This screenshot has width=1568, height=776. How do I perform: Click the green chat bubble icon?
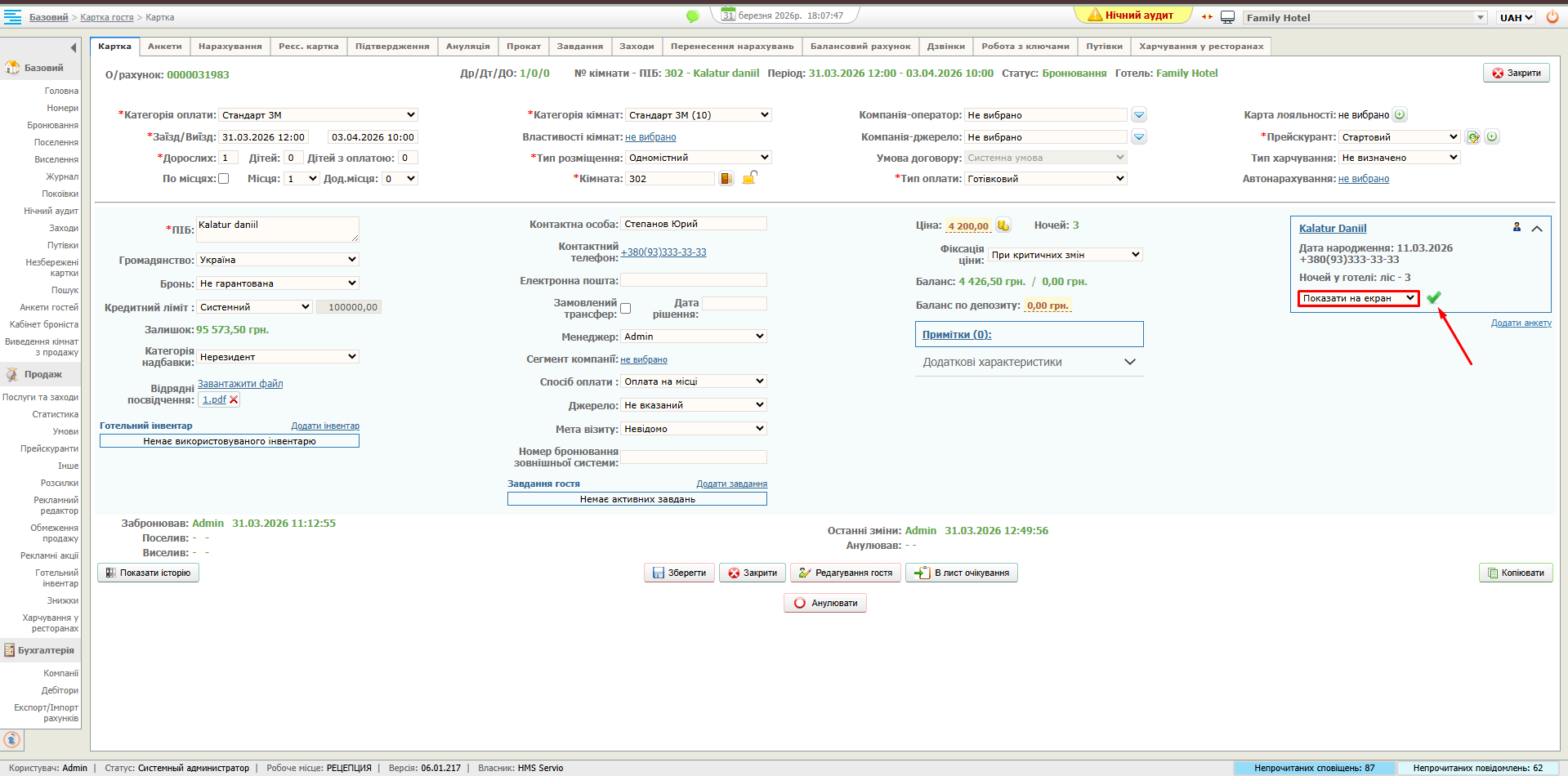click(692, 16)
